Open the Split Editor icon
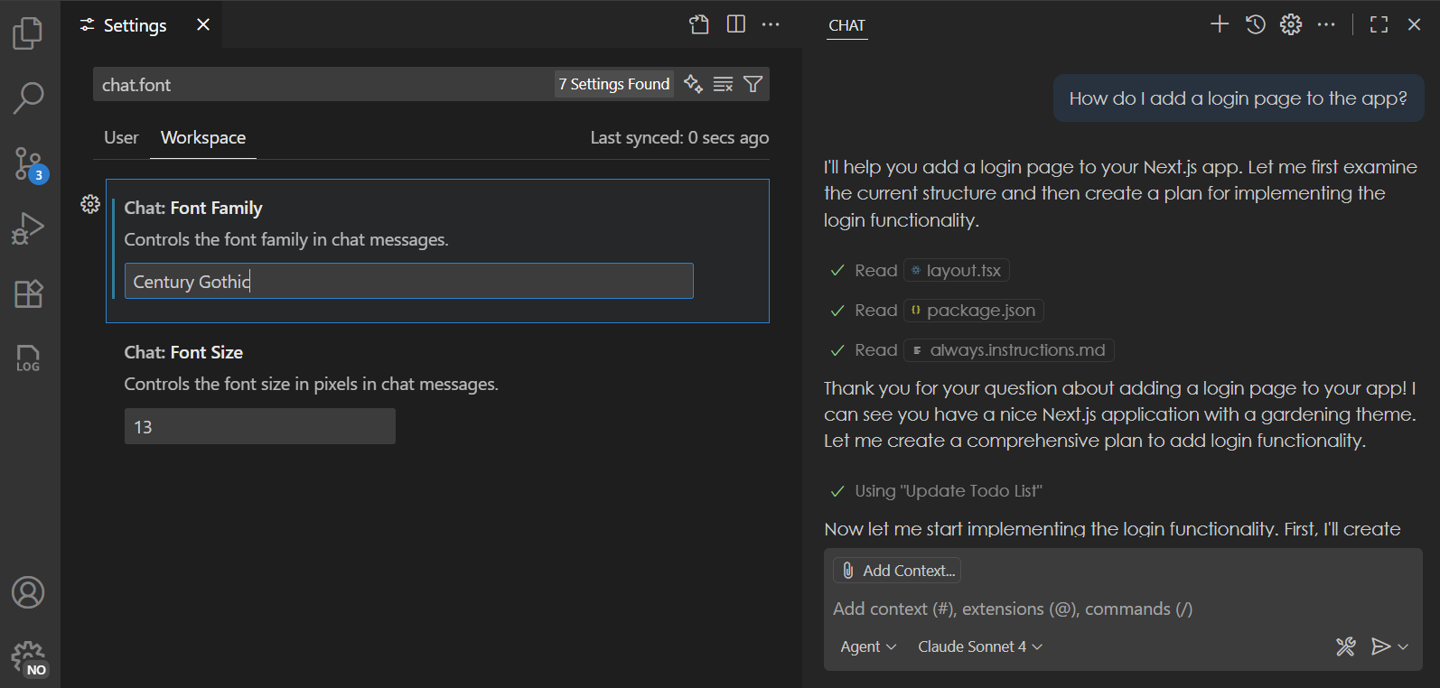 coord(735,23)
